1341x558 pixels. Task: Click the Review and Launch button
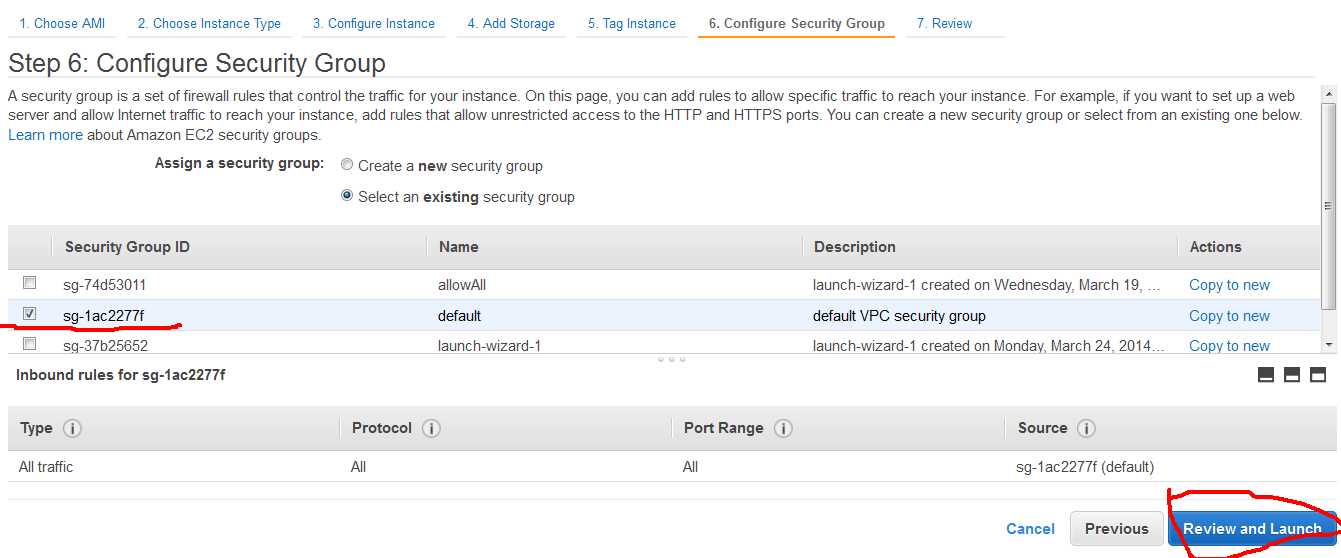(1252, 529)
